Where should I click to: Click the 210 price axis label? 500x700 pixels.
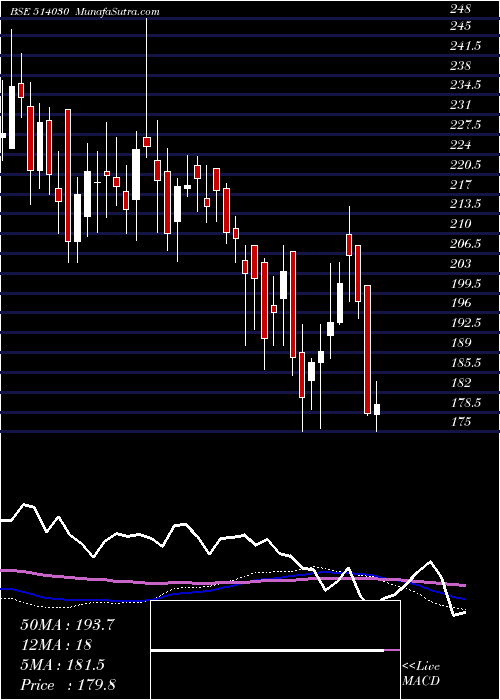point(460,224)
